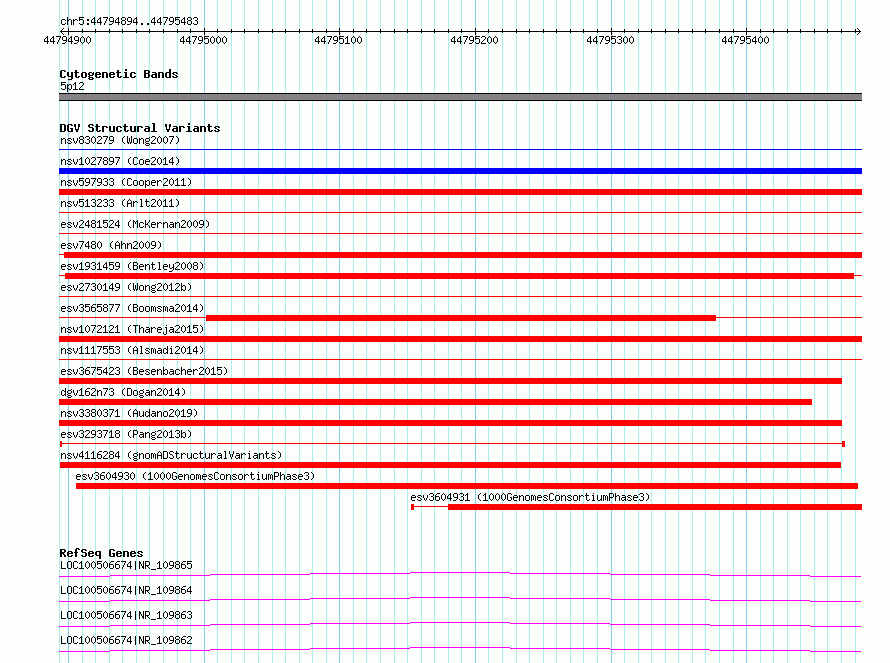The image size is (890, 663).
Task: Click the blue nsv1027897 variant bar
Action: point(460,171)
